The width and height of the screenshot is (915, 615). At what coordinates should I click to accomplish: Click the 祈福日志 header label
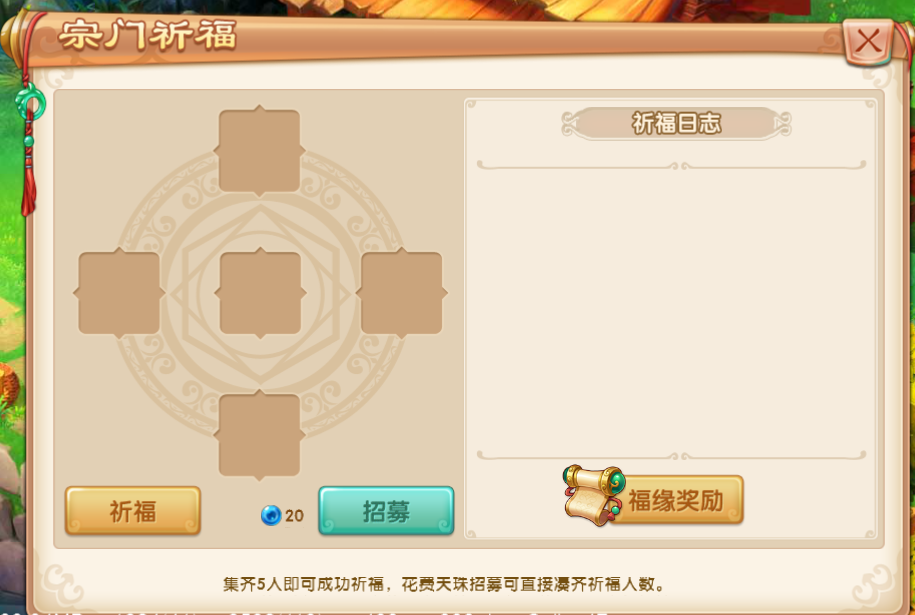[x=676, y=124]
